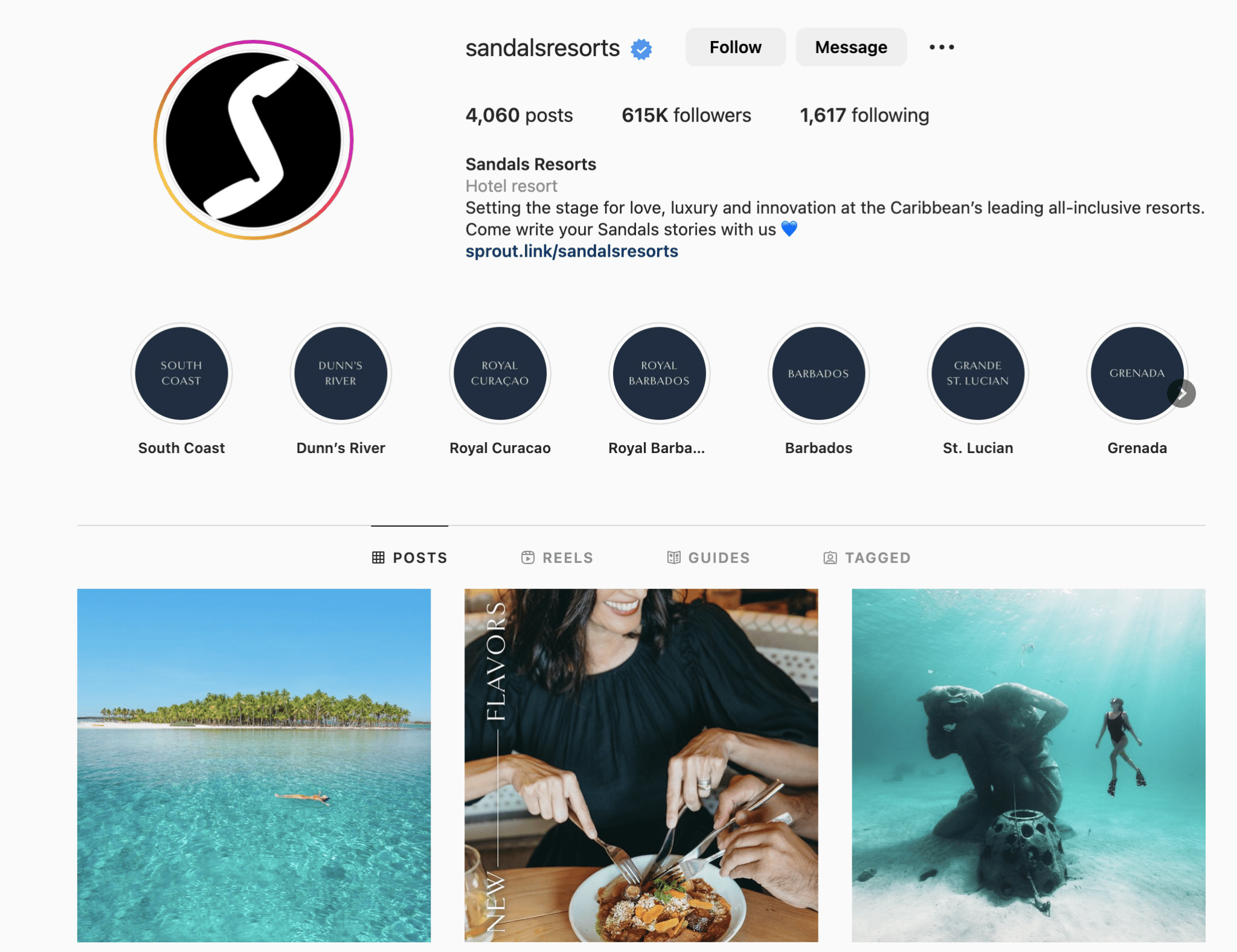Open the South Coast story highlight
Viewport: 1237px width, 952px height.
tap(181, 373)
